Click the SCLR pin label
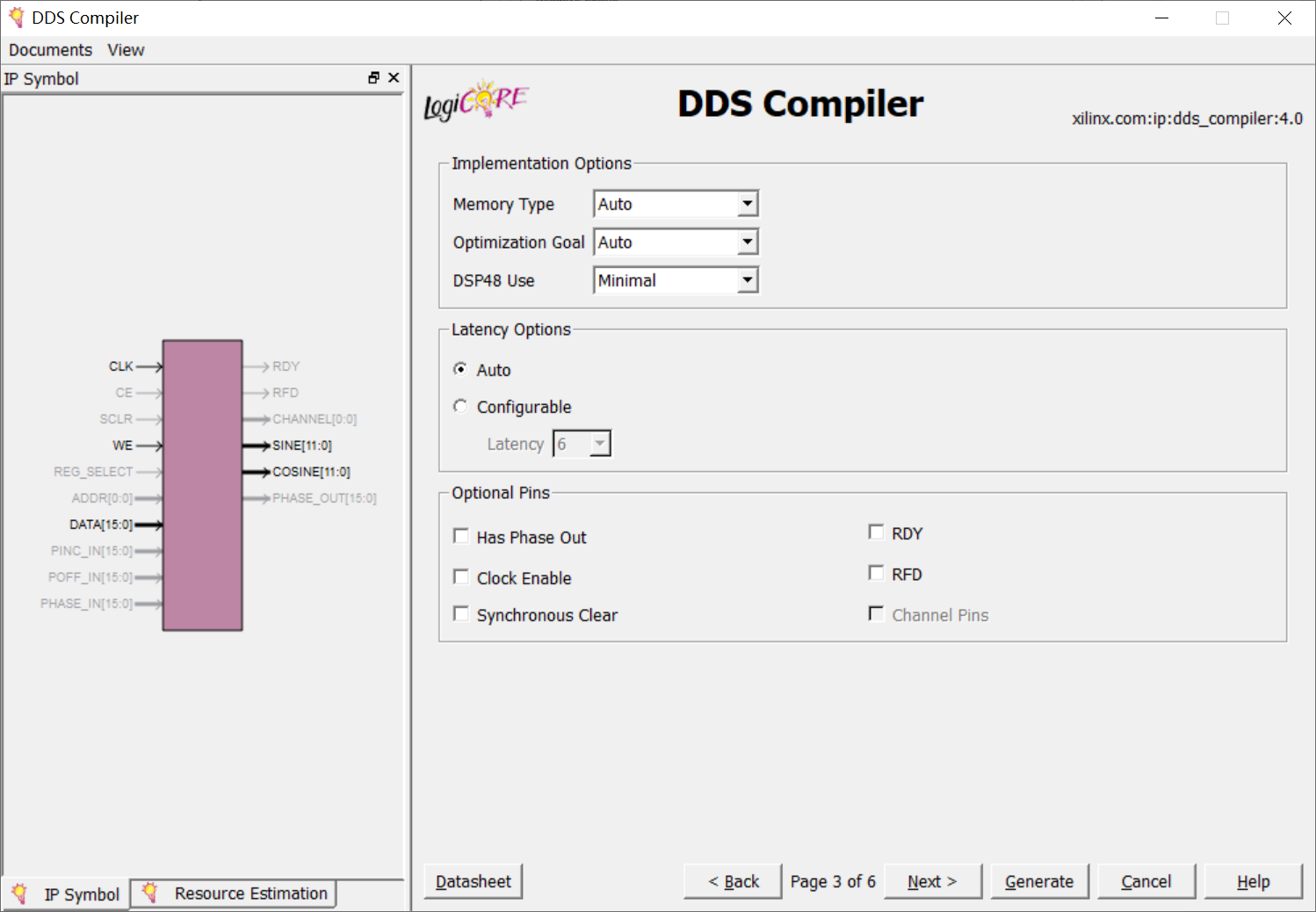This screenshot has height=912, width=1316. point(116,419)
